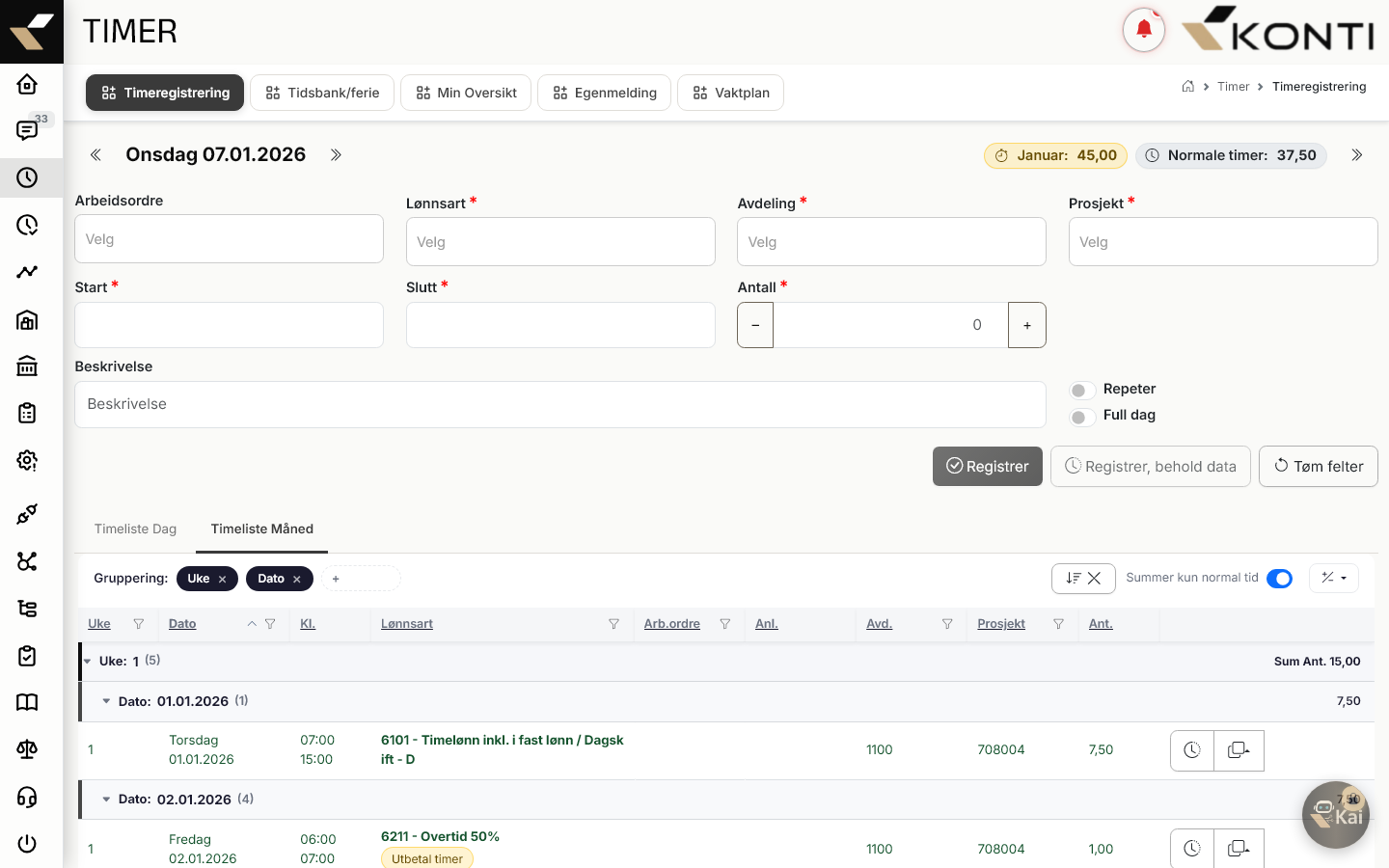Go to next day beside Onsdag 07.01.2026
This screenshot has width=1389, height=868.
336,154
